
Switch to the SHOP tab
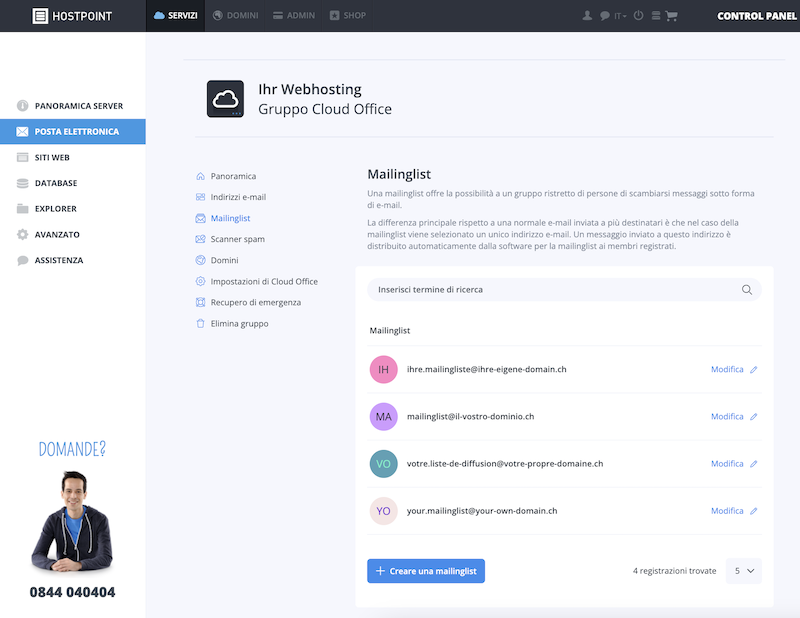pyautogui.click(x=348, y=16)
